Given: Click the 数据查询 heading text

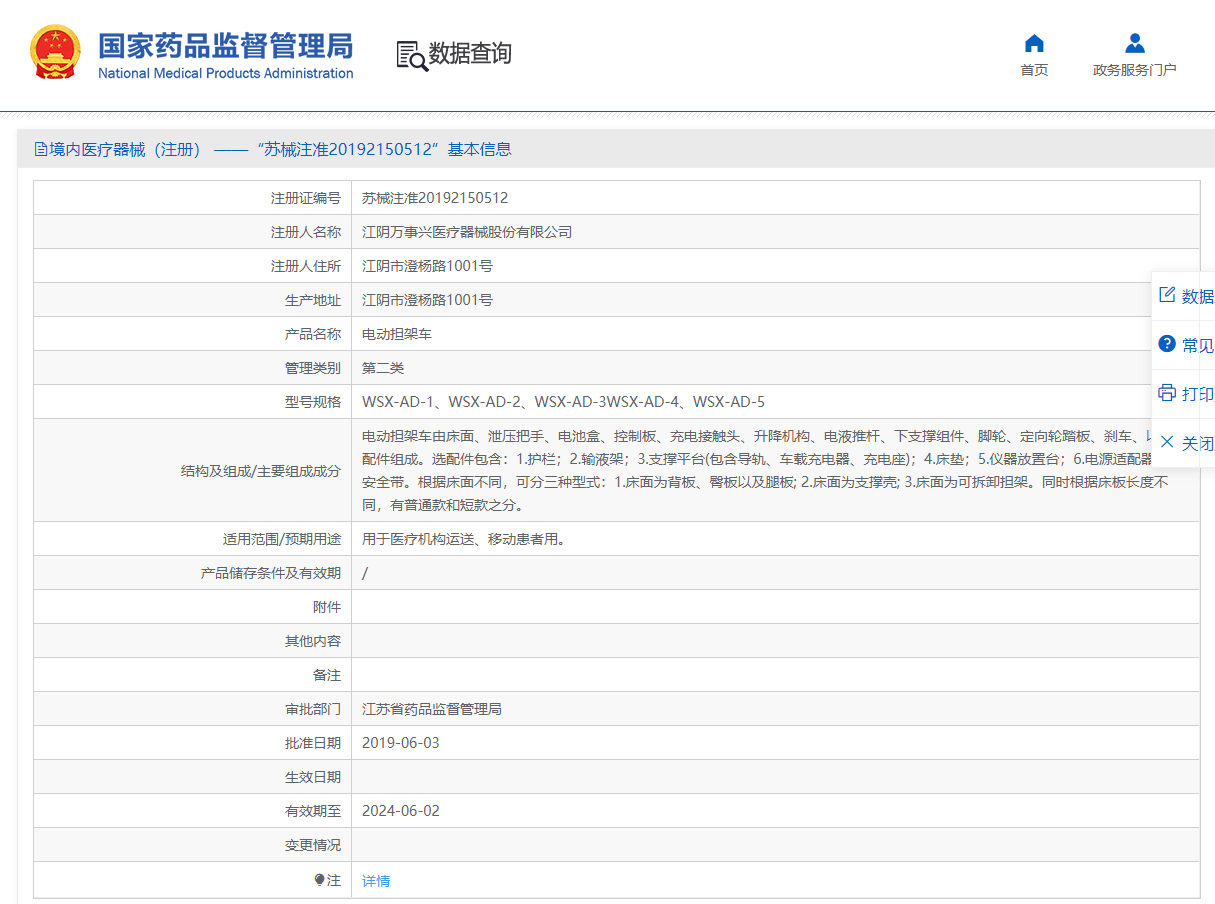Looking at the screenshot, I should 470,54.
